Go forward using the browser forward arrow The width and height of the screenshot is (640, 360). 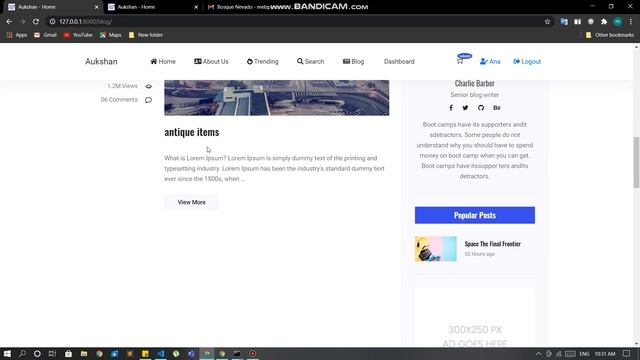pos(22,22)
